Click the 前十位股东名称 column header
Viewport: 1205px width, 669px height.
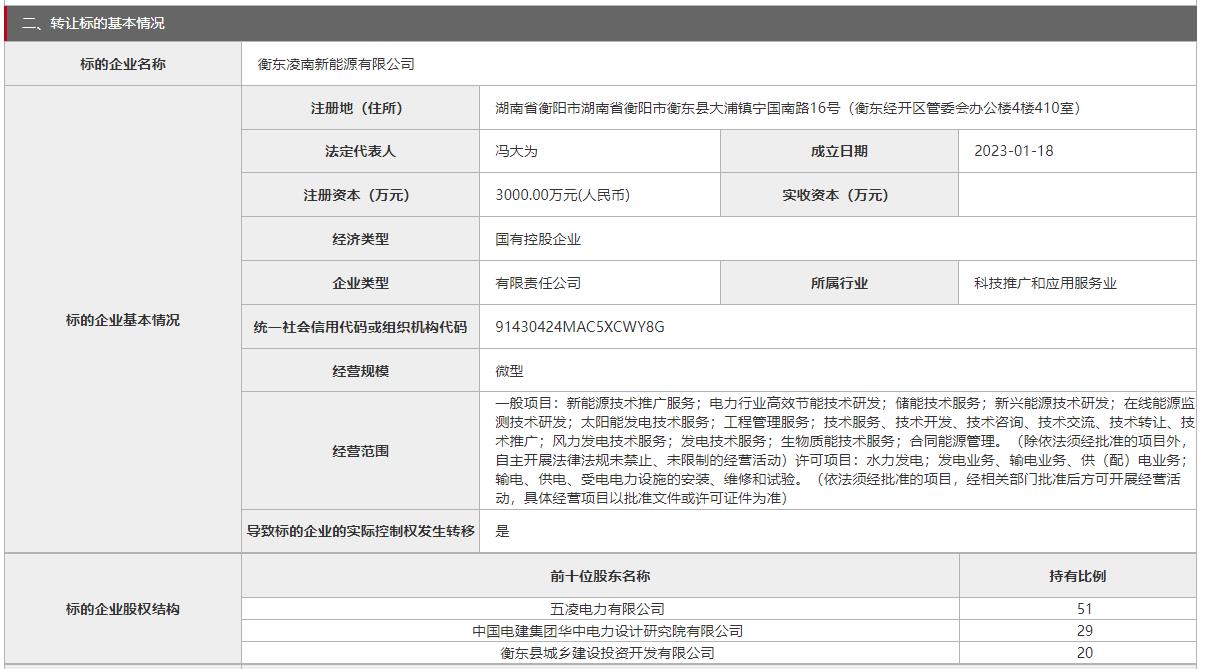tap(600, 576)
